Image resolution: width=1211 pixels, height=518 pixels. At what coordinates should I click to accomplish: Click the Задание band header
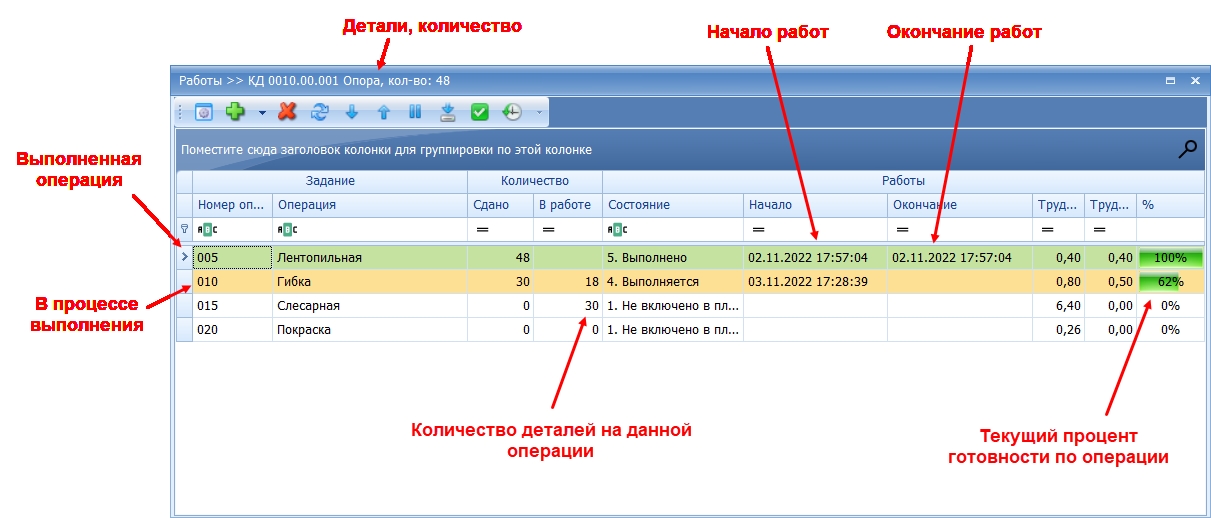[330, 181]
